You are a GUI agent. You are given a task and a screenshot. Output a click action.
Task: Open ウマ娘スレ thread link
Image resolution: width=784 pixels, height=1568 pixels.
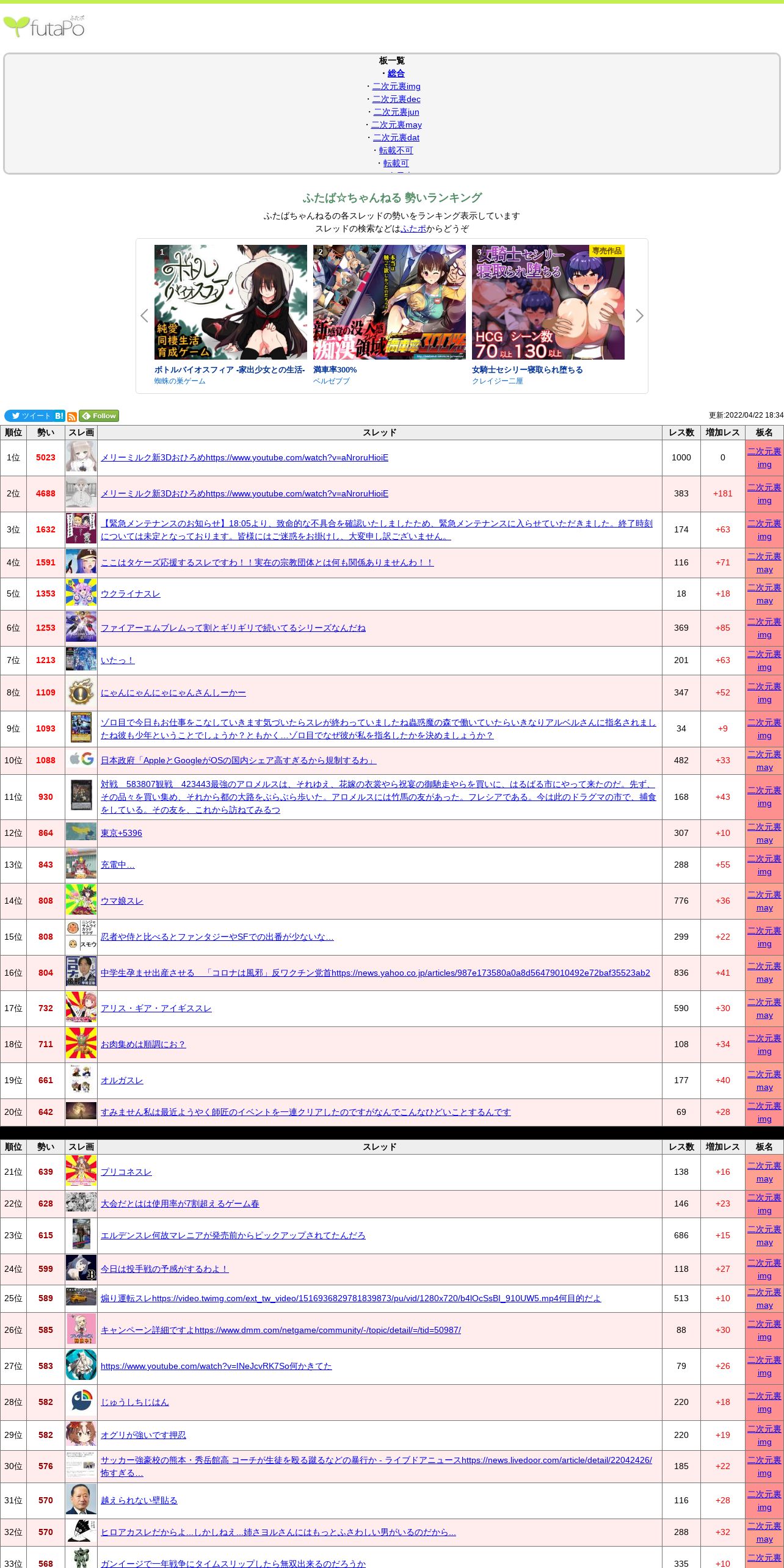click(x=122, y=901)
